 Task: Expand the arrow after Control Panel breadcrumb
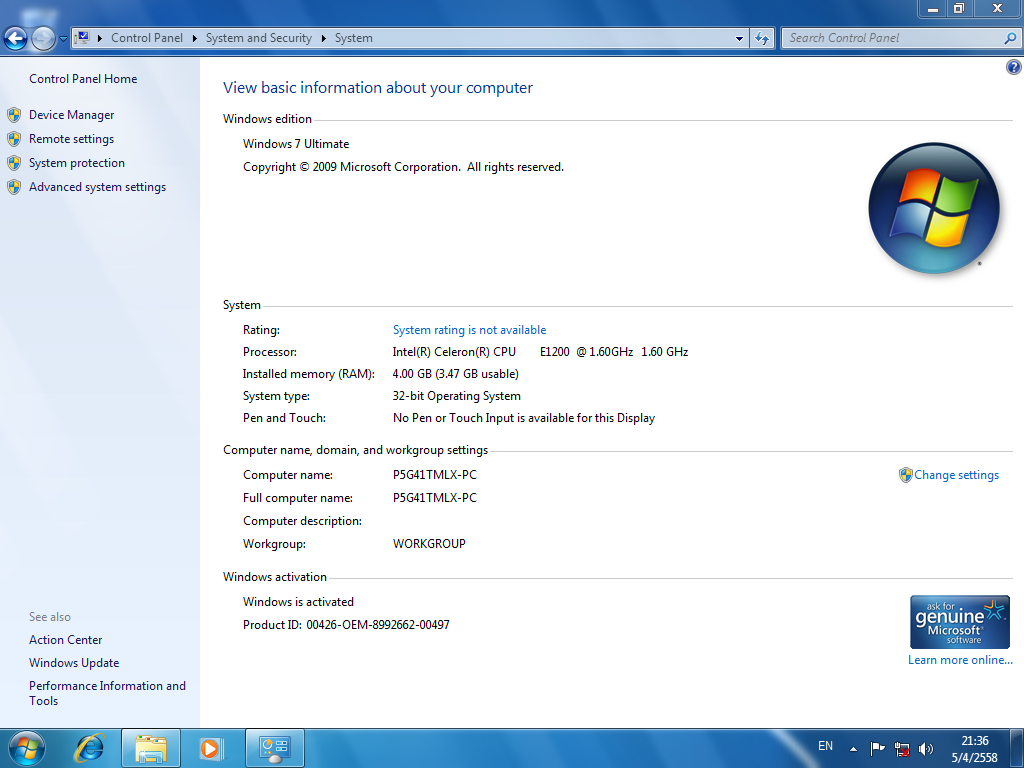point(195,39)
